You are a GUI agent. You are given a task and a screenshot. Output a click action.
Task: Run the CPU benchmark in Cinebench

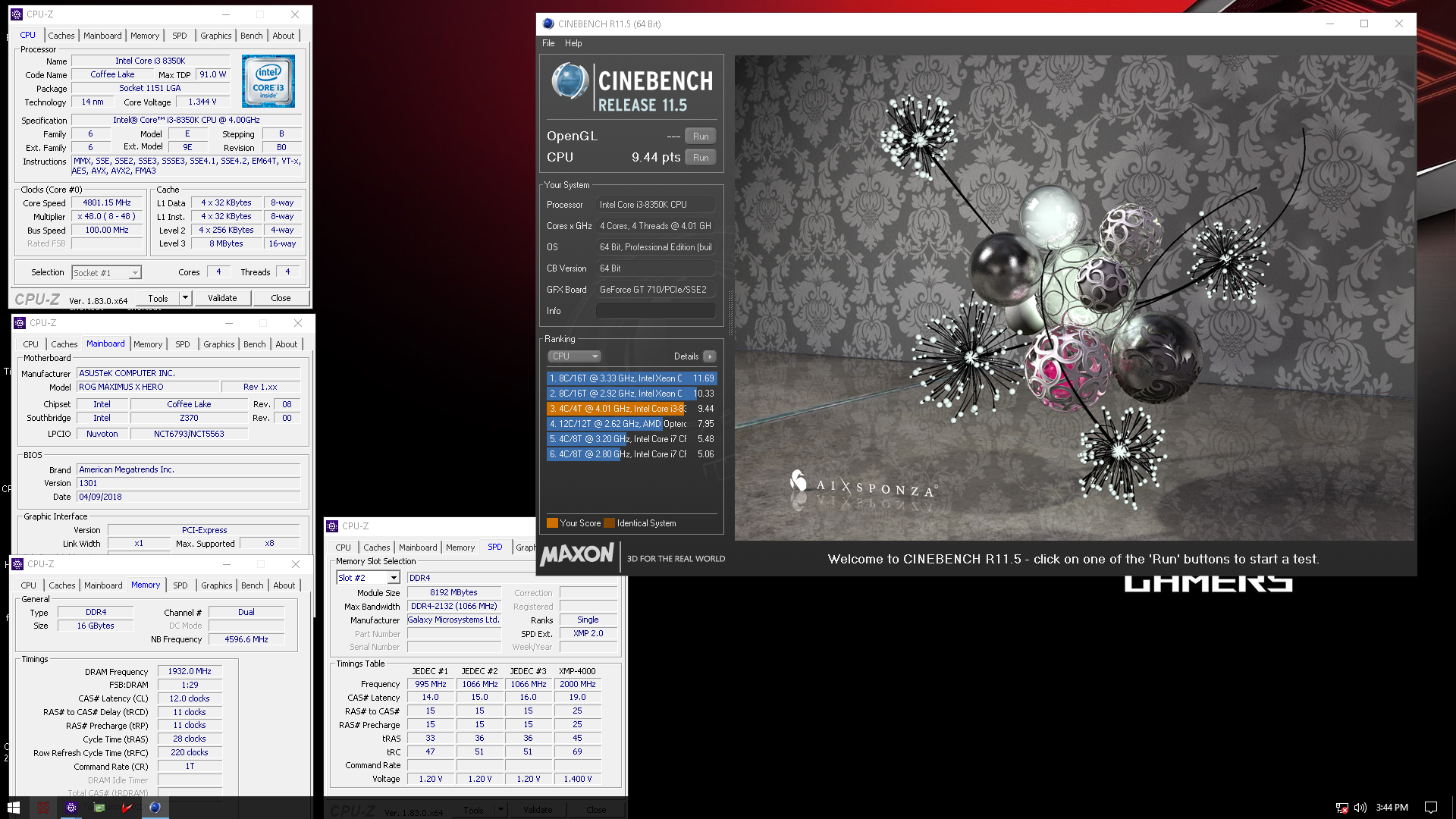tap(701, 158)
